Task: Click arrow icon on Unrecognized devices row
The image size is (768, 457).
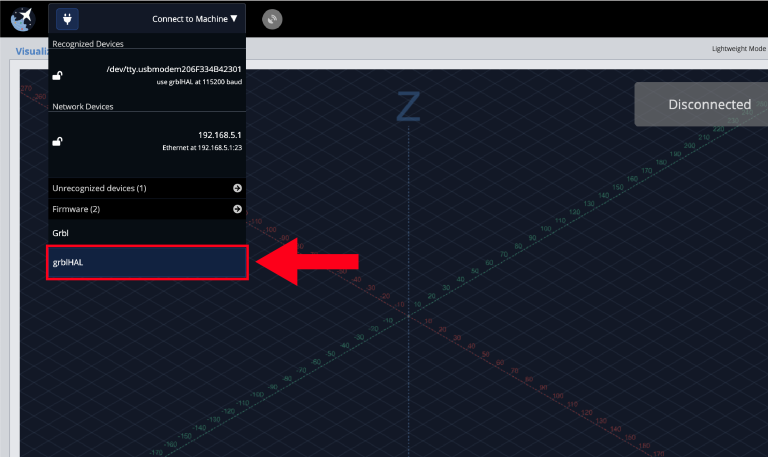Action: [x=237, y=188]
